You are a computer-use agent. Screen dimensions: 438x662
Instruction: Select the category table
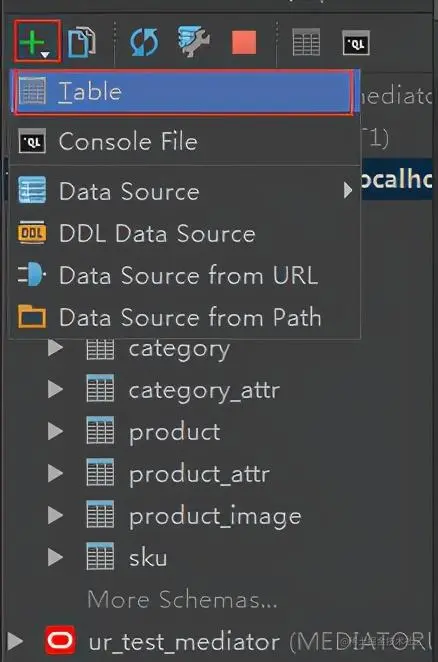click(179, 350)
